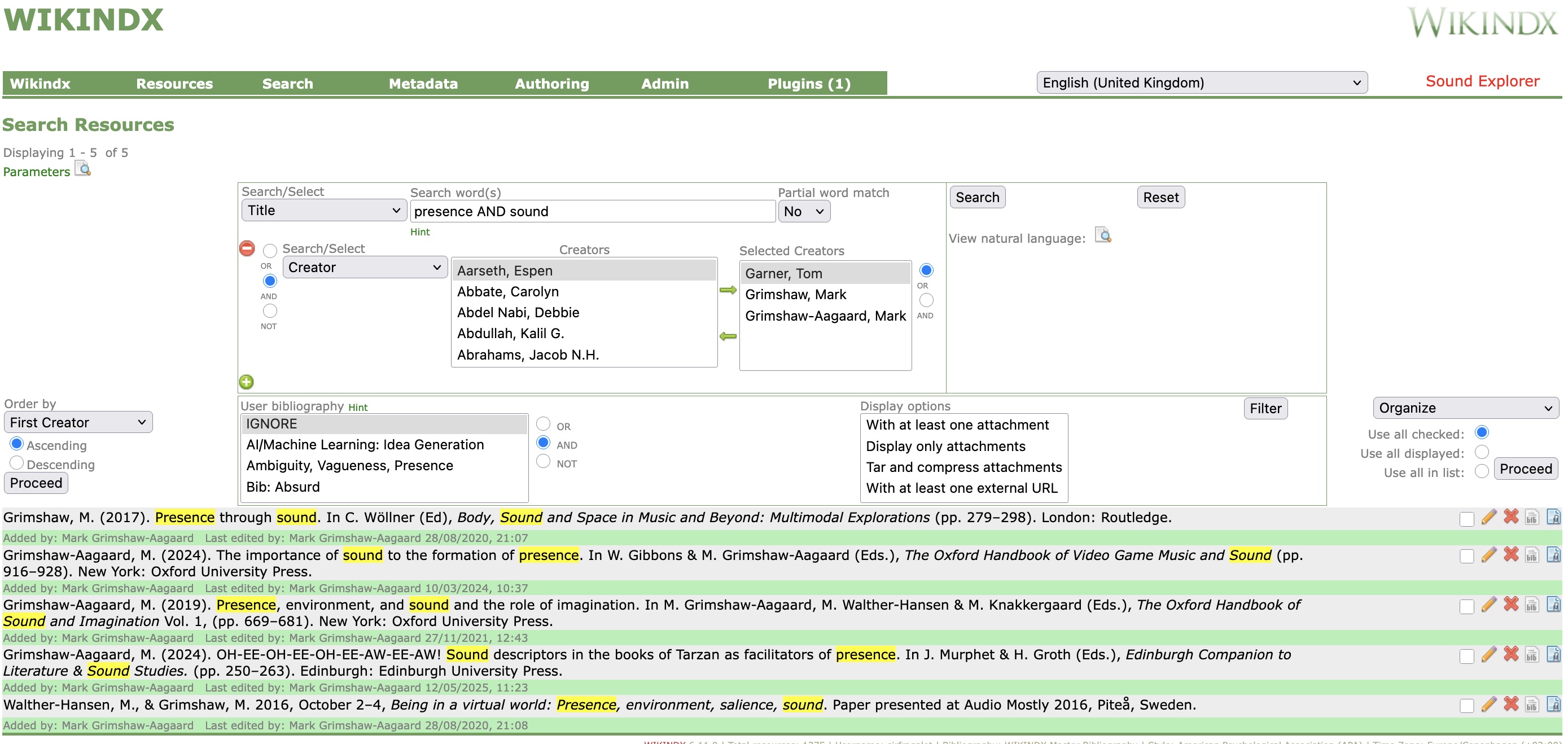
Task: Open the Admin menu
Action: point(664,84)
